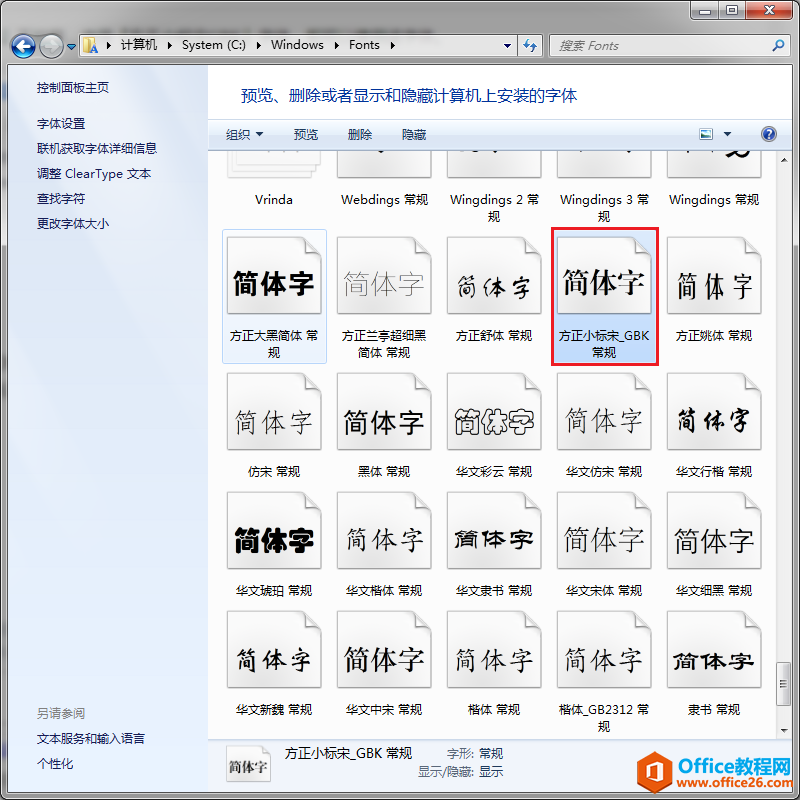Select the 隶书 常规 font icon
The width and height of the screenshot is (800, 800).
[x=714, y=649]
